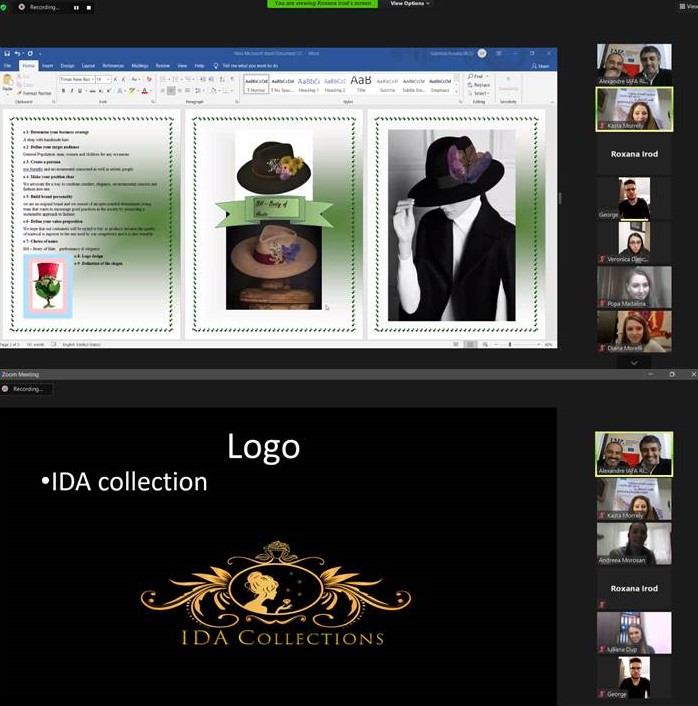The height and width of the screenshot is (706, 698).
Task: Click the black-and-white woman hat photo
Action: [452, 225]
